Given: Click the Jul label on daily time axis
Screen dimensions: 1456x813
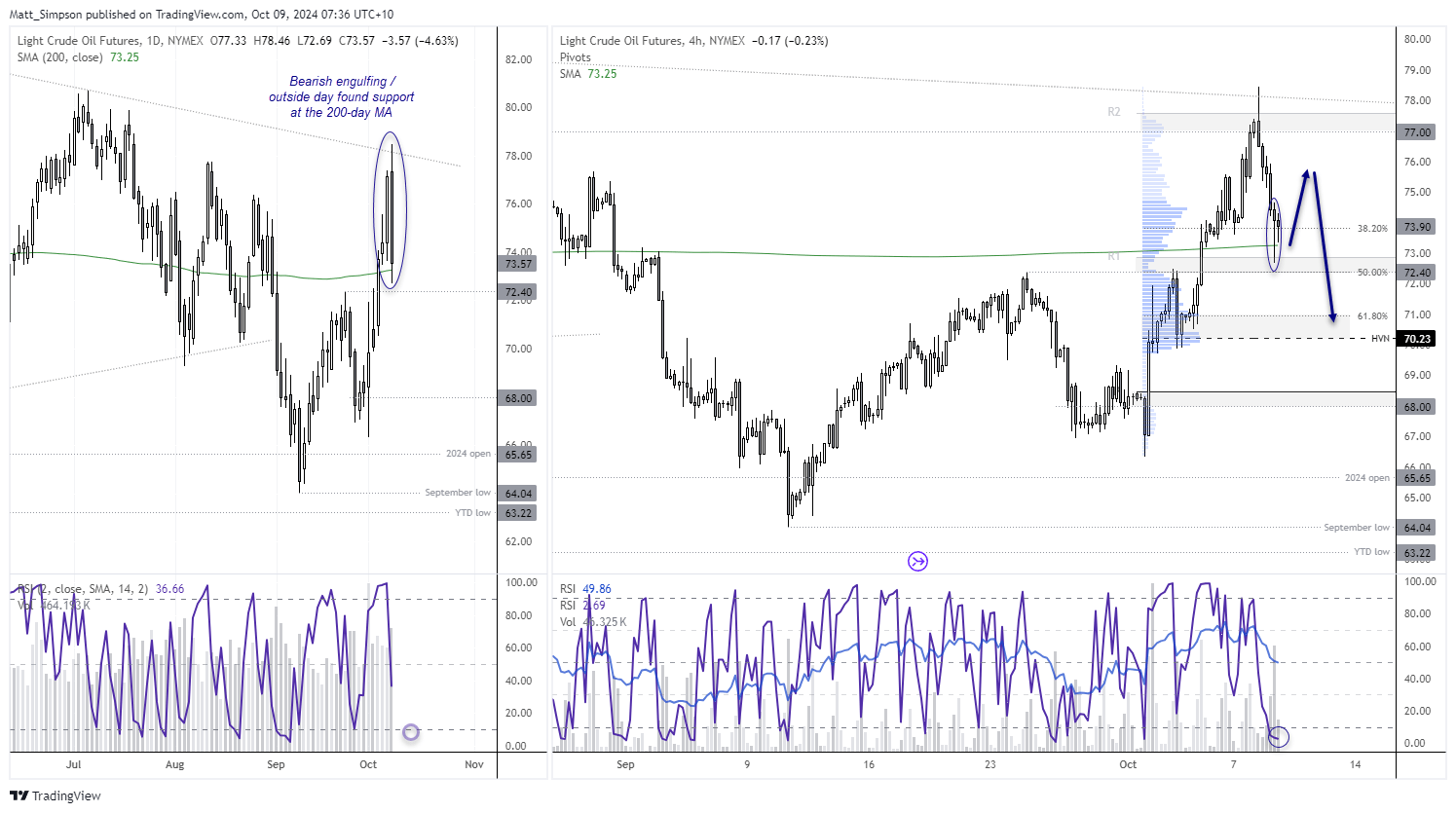Looking at the screenshot, I should [73, 764].
